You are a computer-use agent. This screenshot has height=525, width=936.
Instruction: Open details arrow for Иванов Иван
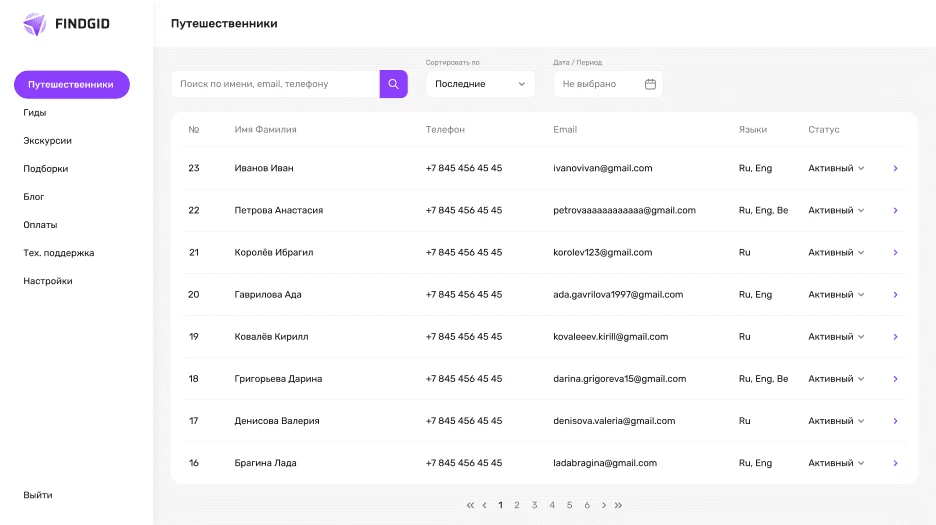pyautogui.click(x=895, y=168)
